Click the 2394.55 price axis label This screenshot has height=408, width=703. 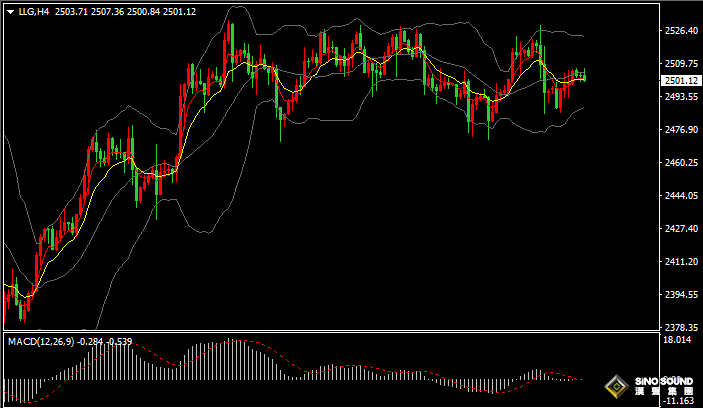(680, 294)
